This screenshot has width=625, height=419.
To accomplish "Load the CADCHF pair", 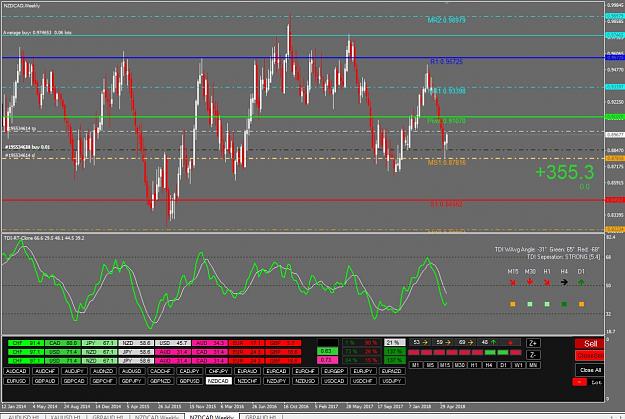I will 161,371.
